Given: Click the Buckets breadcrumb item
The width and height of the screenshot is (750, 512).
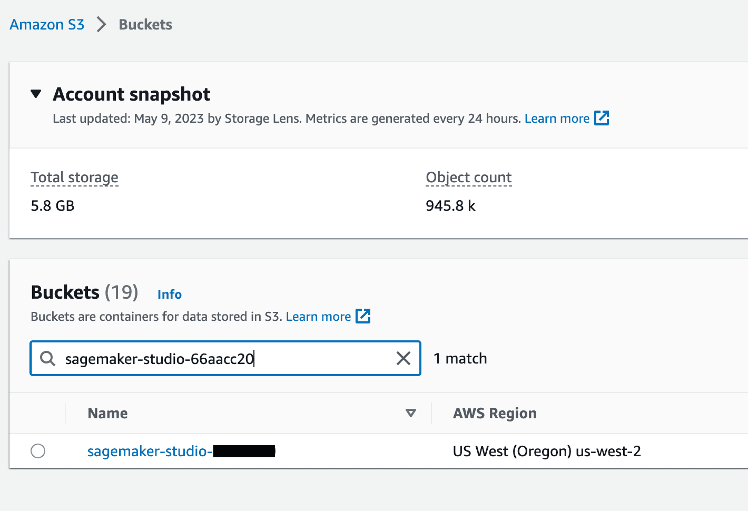Looking at the screenshot, I should (x=145, y=24).
